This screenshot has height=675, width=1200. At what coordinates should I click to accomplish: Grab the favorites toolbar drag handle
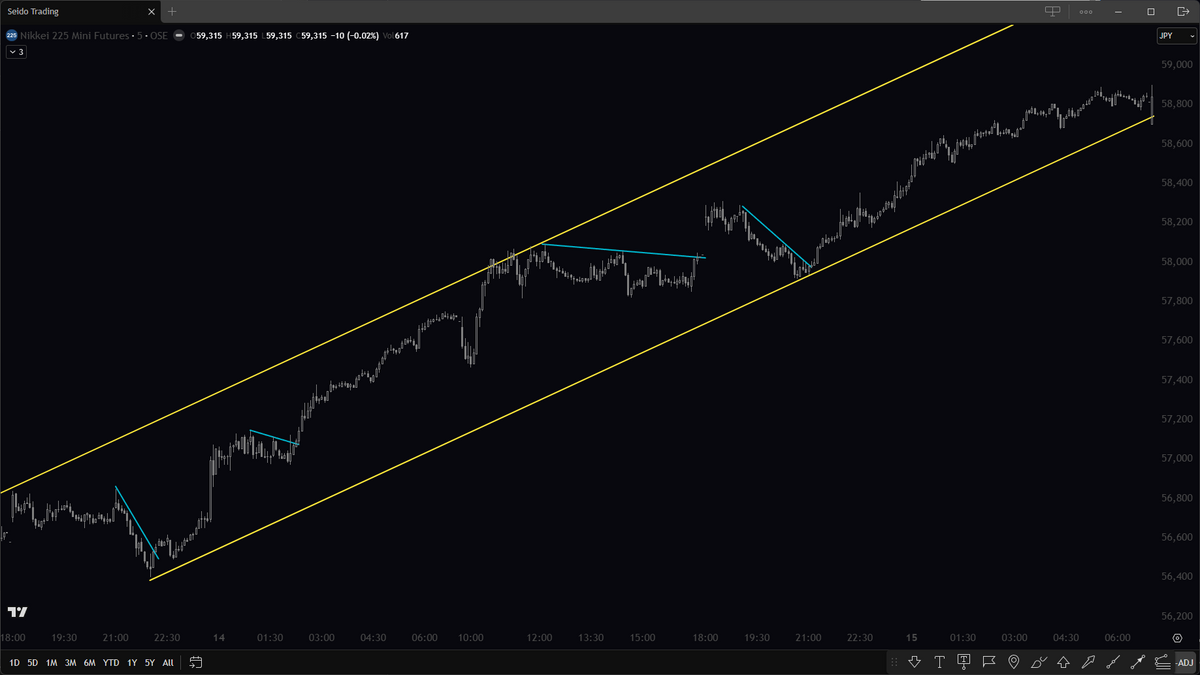coord(896,662)
